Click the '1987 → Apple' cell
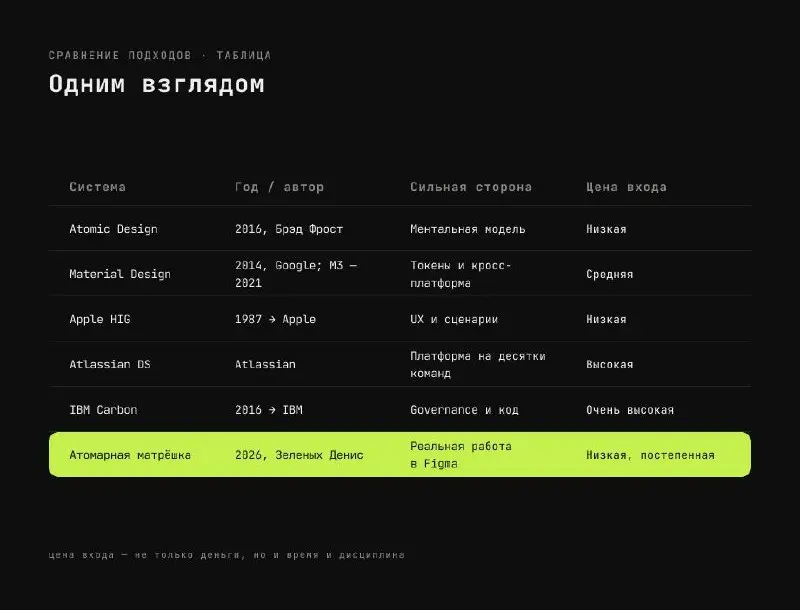 [x=275, y=319]
